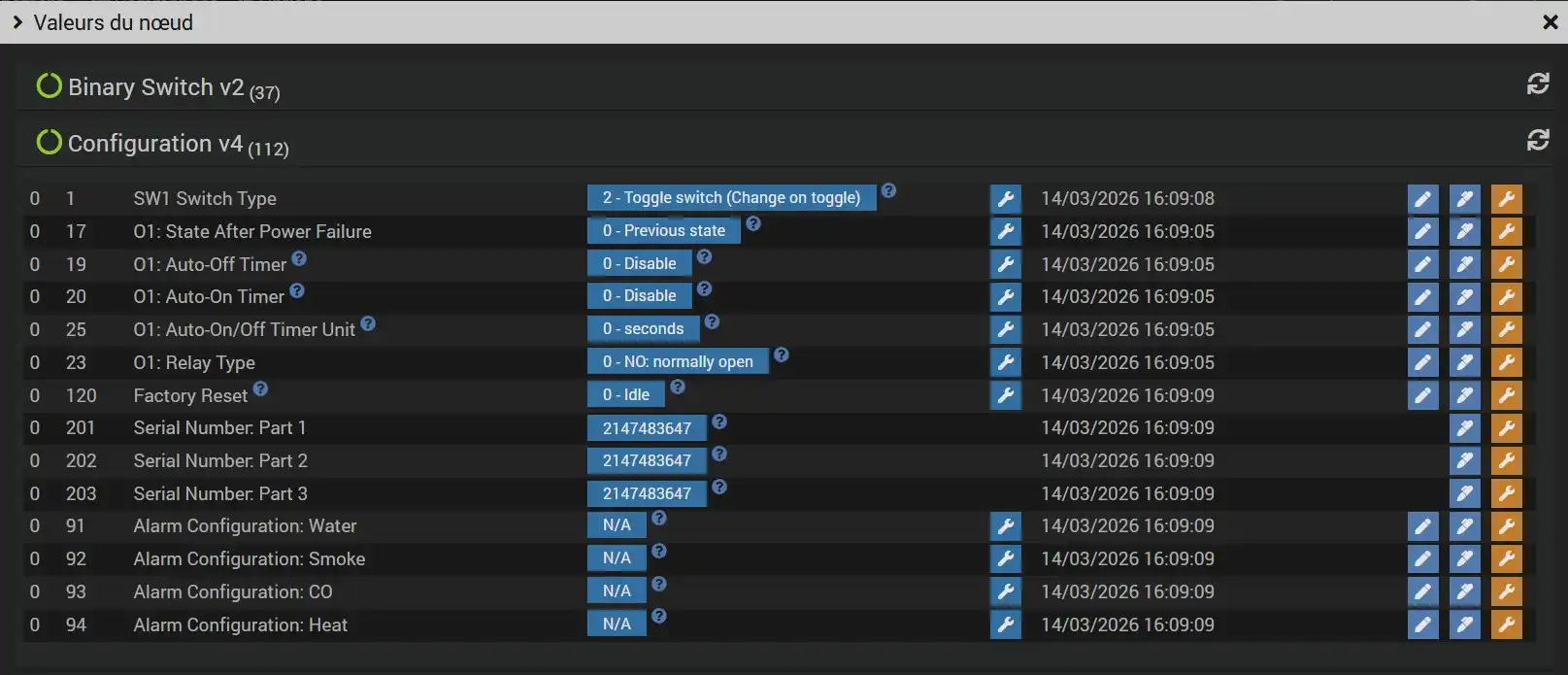Click N/A value for Alarm Configuration: Water
The image size is (1568, 675).
coord(617,526)
